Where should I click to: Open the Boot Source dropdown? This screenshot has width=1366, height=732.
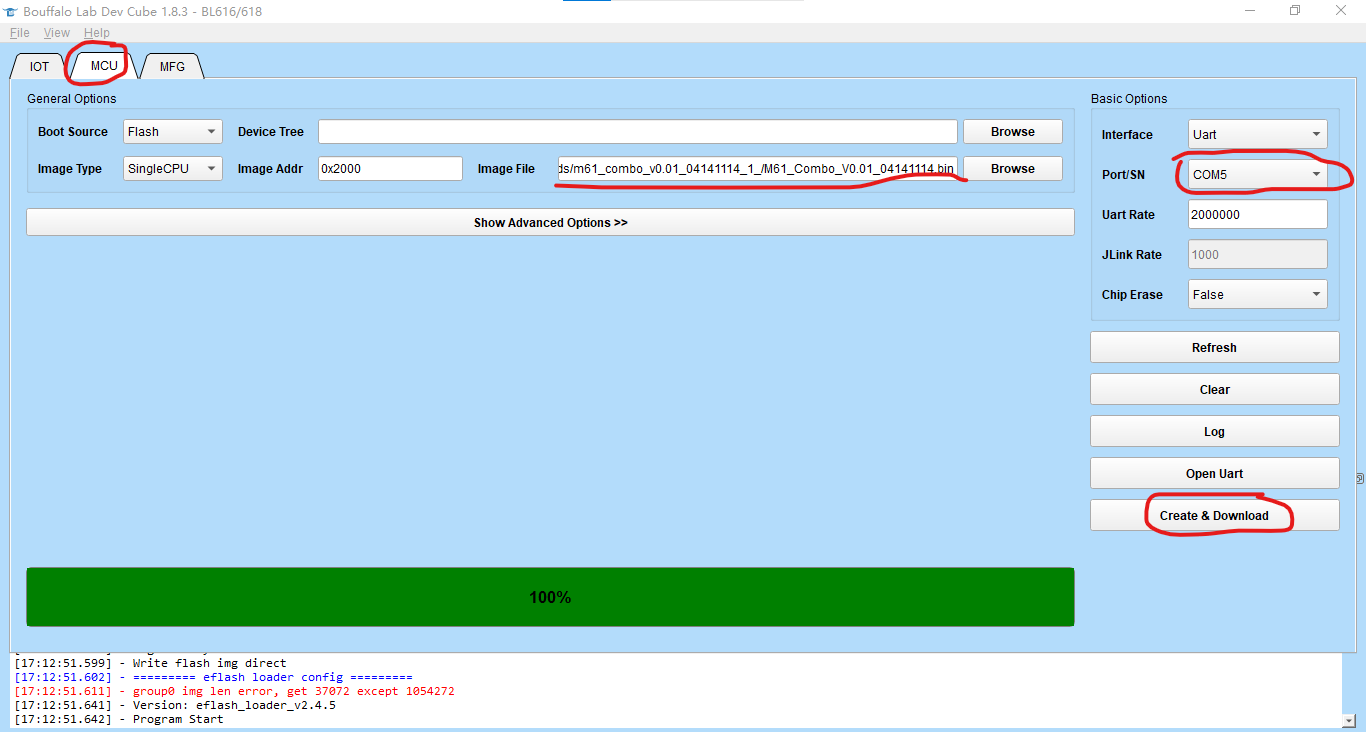click(x=173, y=132)
